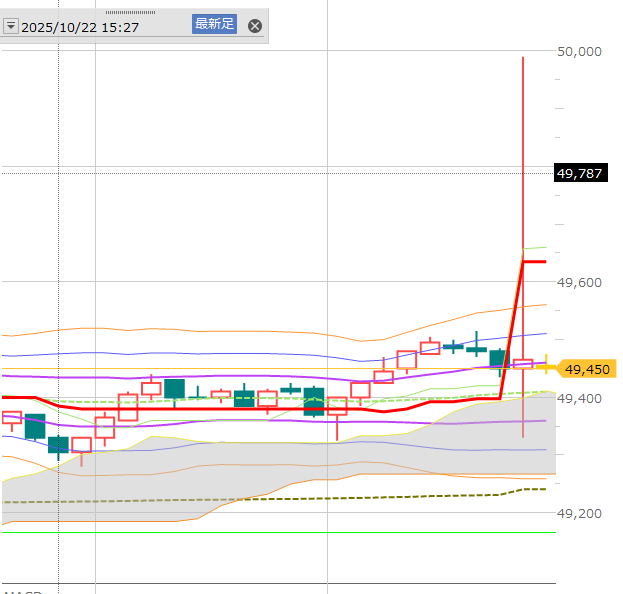Click the 50,000 price axis label
The image size is (623, 594).
pos(579,51)
